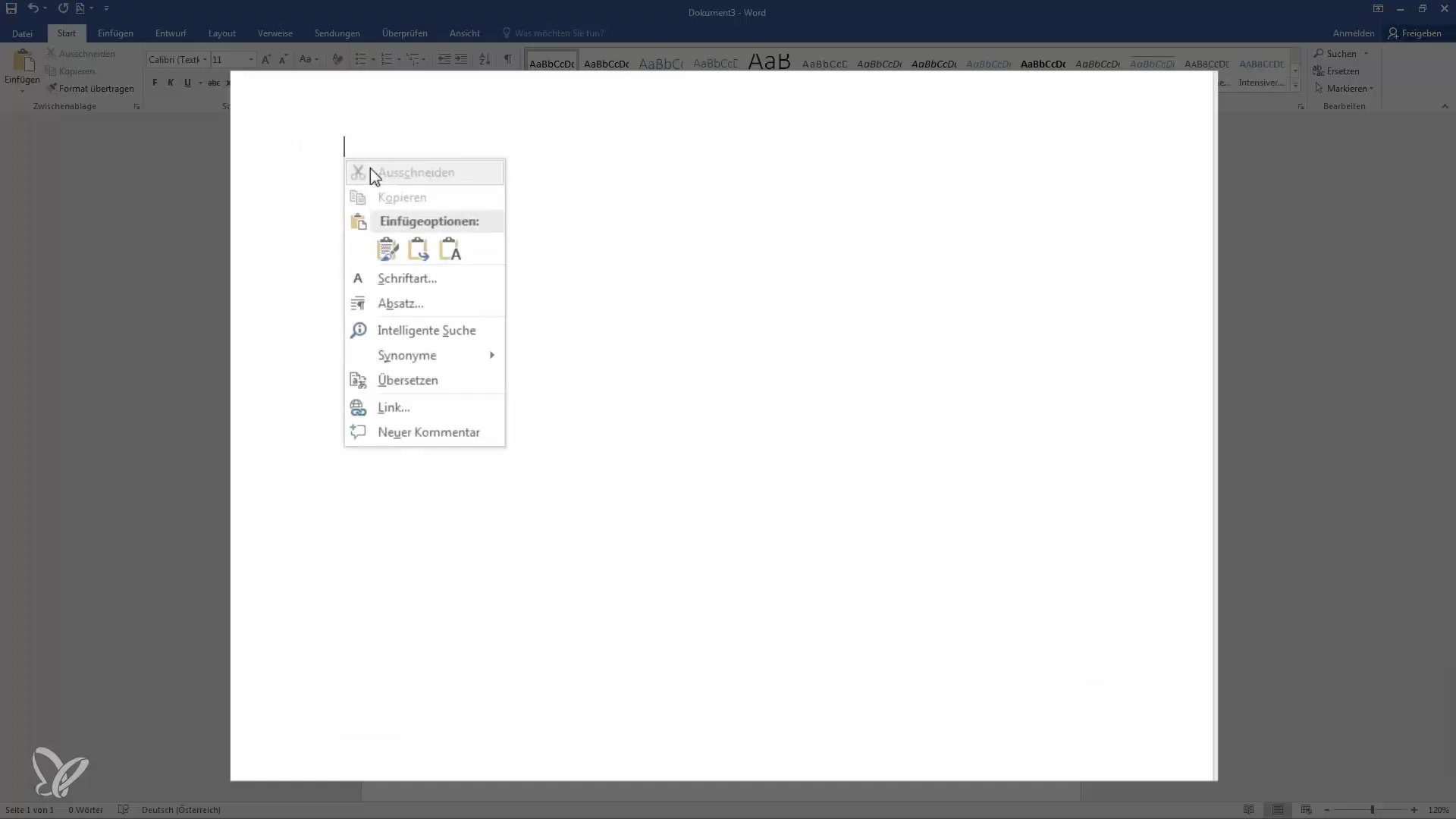Screen dimensions: 1456x819
Task: Choose Link... in the context menu
Action: coord(425,407)
